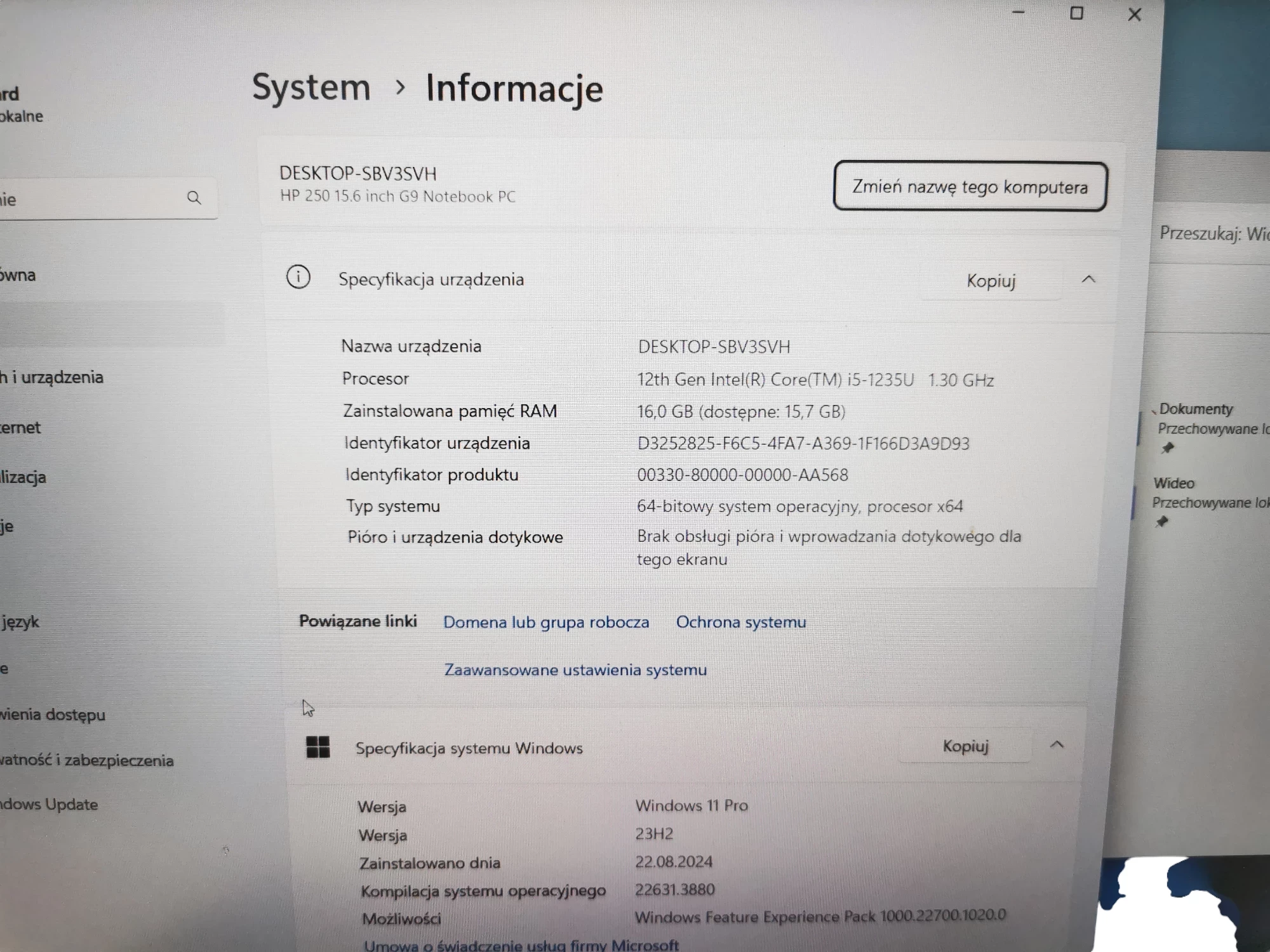Click the info icon beside Specyfikacja urządzenia

pyautogui.click(x=298, y=277)
